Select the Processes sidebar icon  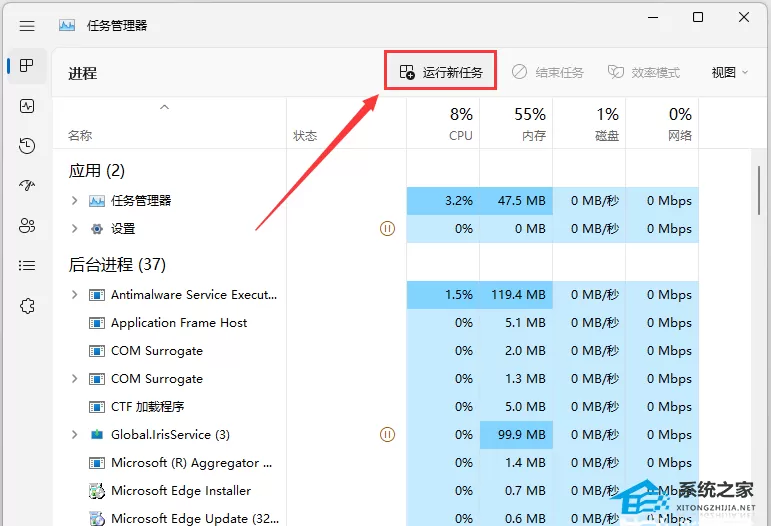(x=27, y=65)
